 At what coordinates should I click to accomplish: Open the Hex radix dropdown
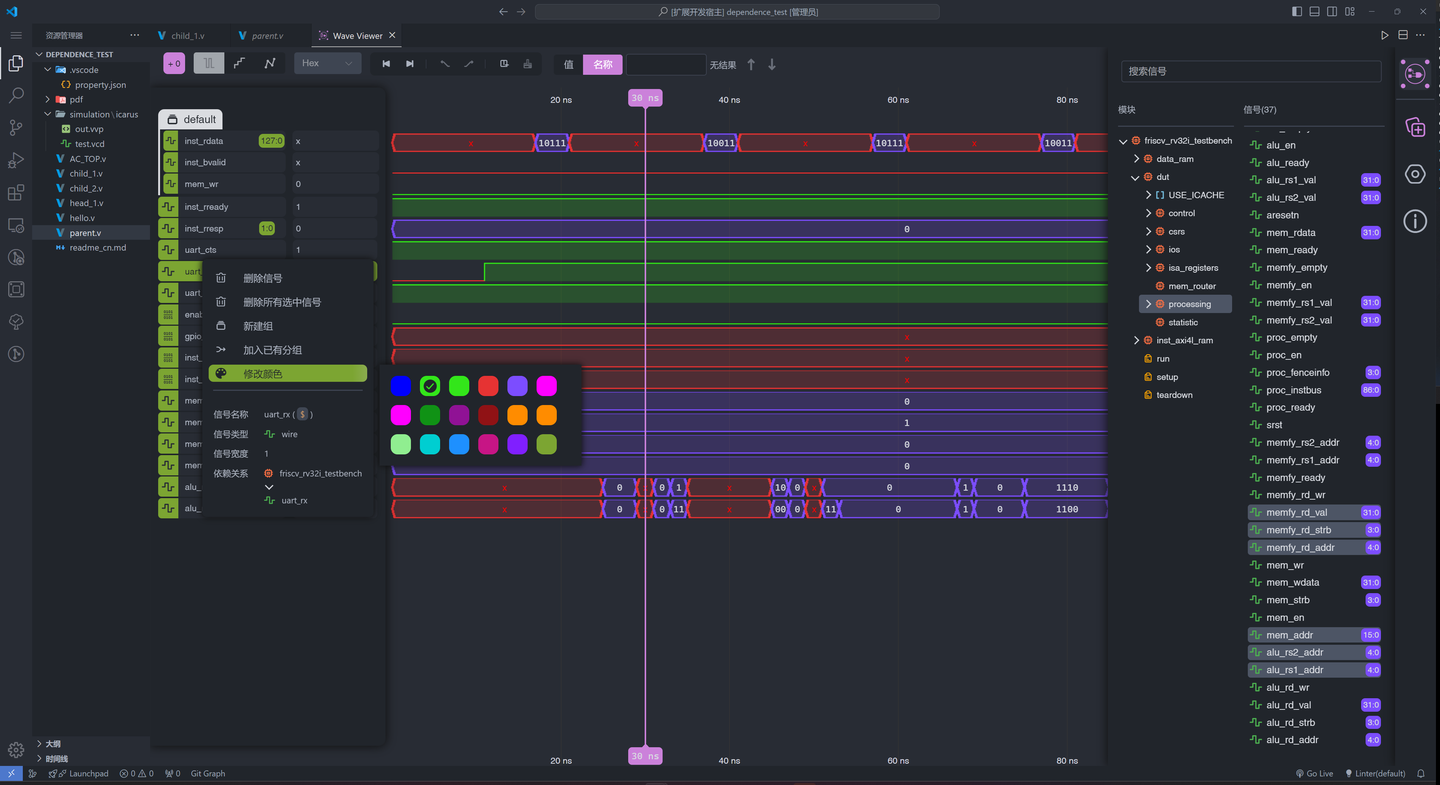(x=327, y=63)
